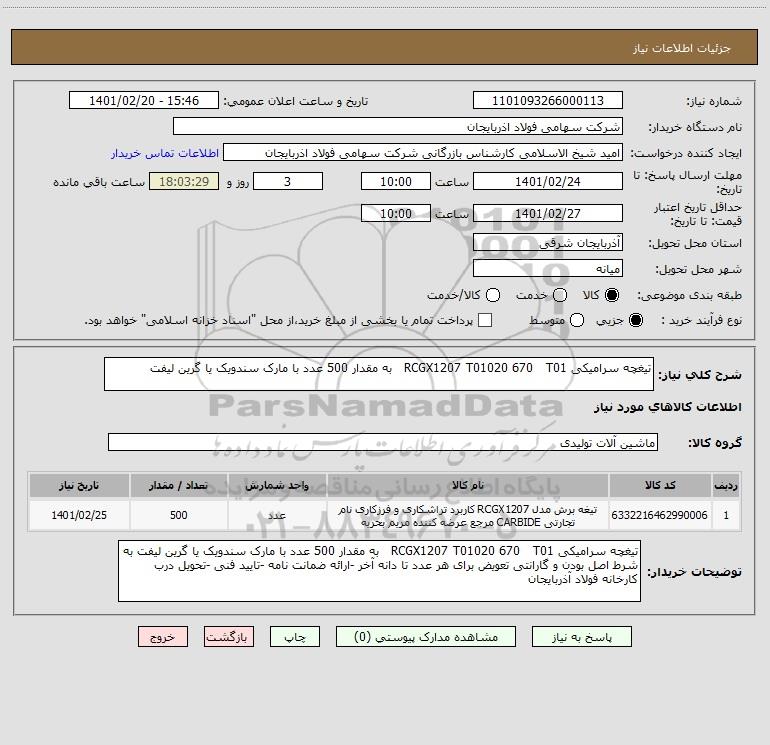Click the item name cell تیغه برش RCGX1207
The width and height of the screenshot is (770, 745).
click(x=468, y=515)
